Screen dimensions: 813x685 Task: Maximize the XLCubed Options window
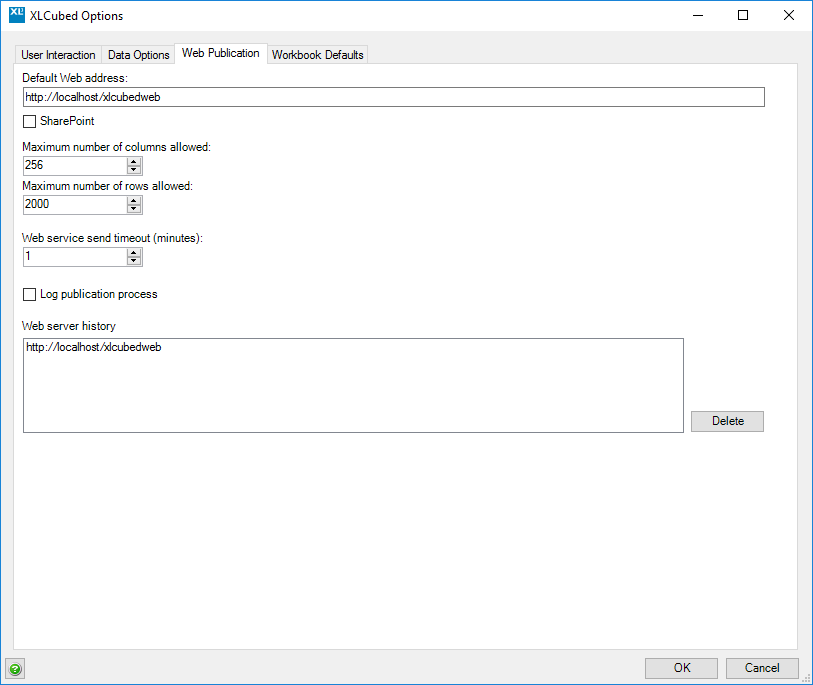point(743,16)
